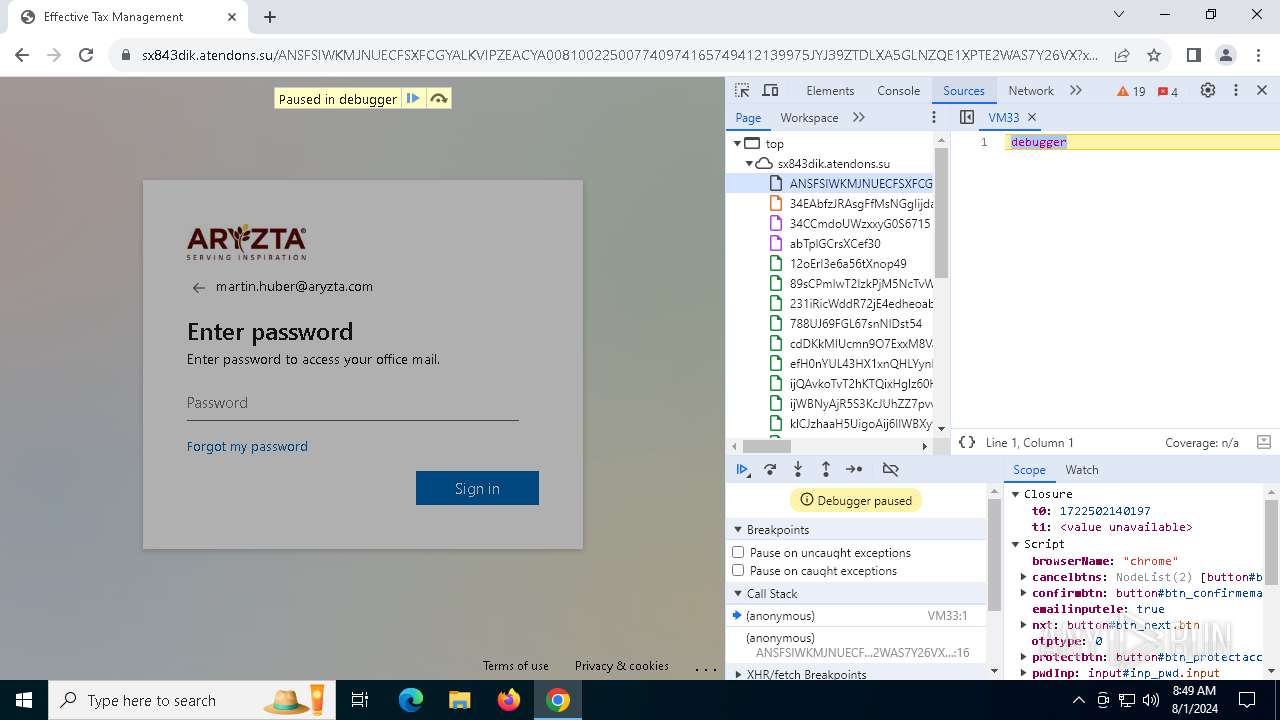Open Chrome's three-dot menu

(x=1258, y=55)
